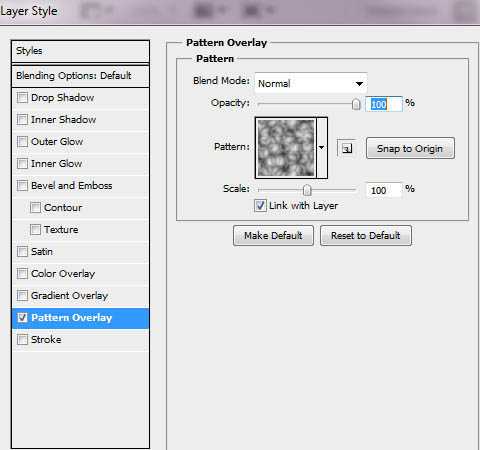Toggle Link with Layer checkbox
Screen dimensions: 480x450
(x=260, y=206)
